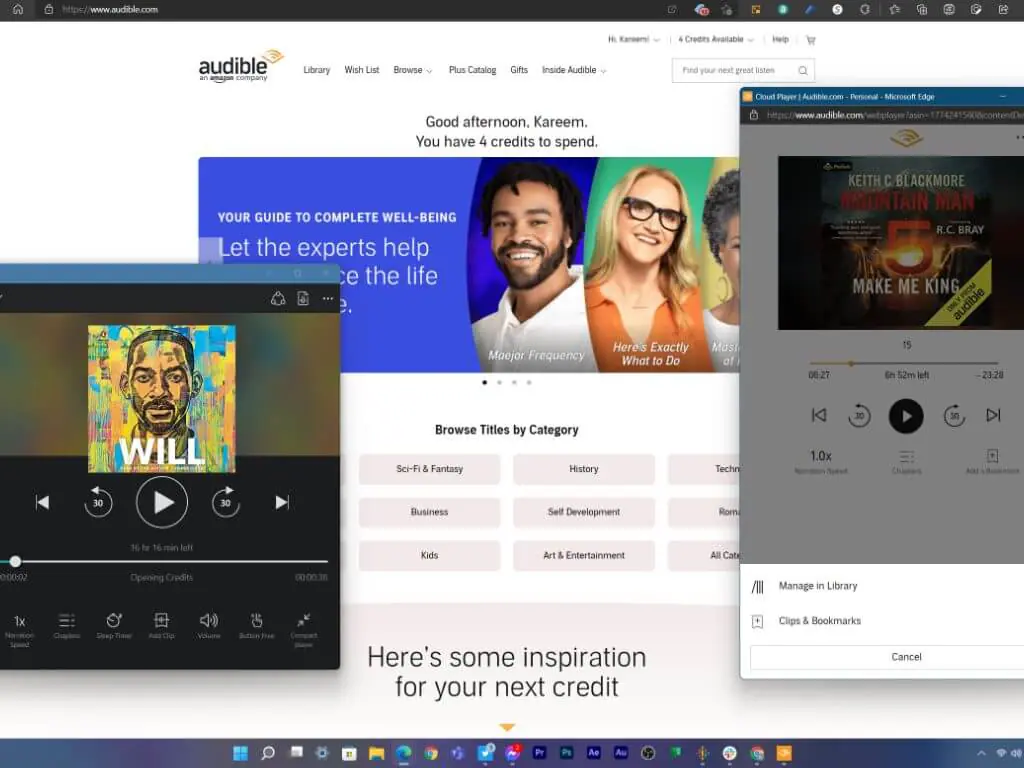The height and width of the screenshot is (768, 1024).
Task: Go to next chapter in the Cloud Player
Action: 993,415
